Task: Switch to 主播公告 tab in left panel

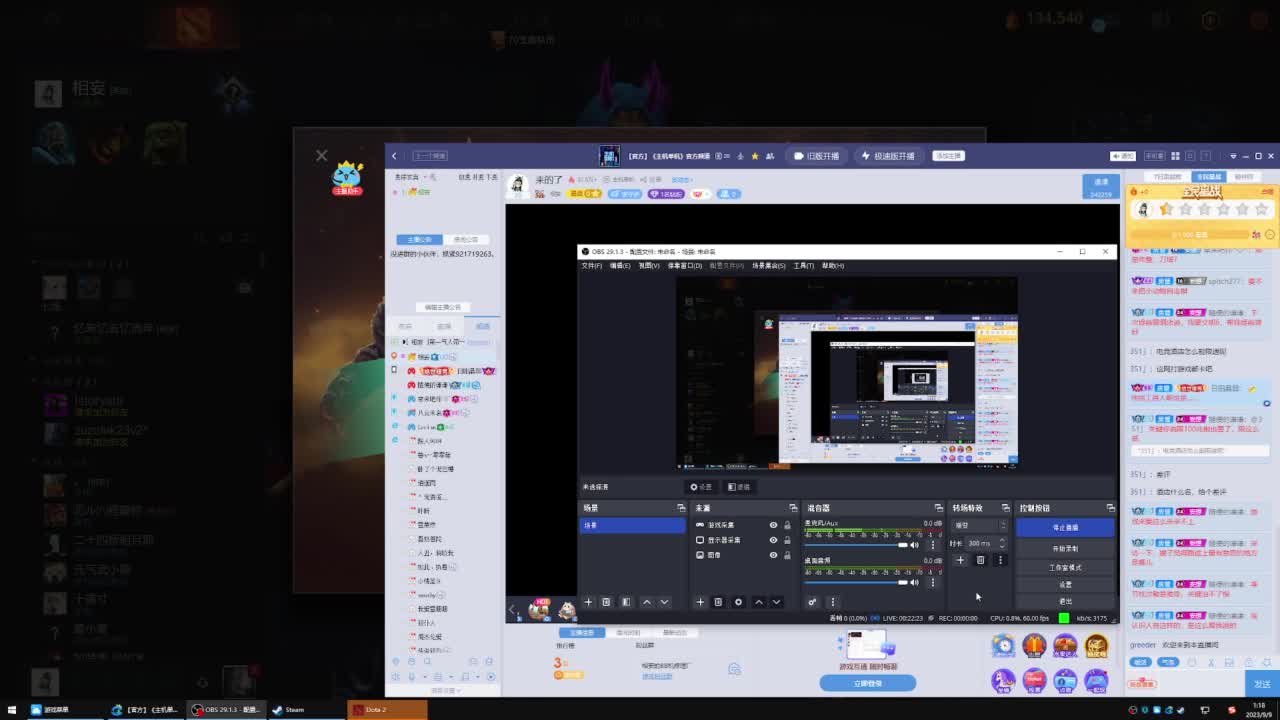Action: point(419,240)
